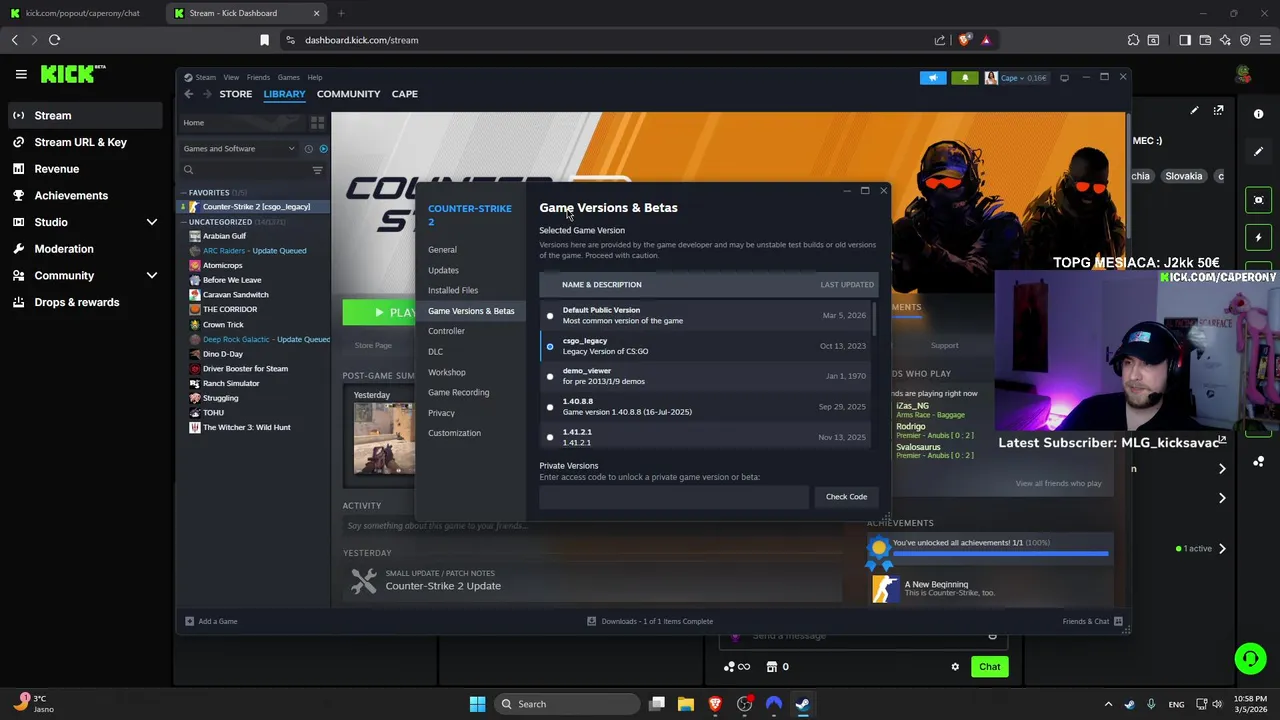Open Steam Library tab

click(x=284, y=94)
